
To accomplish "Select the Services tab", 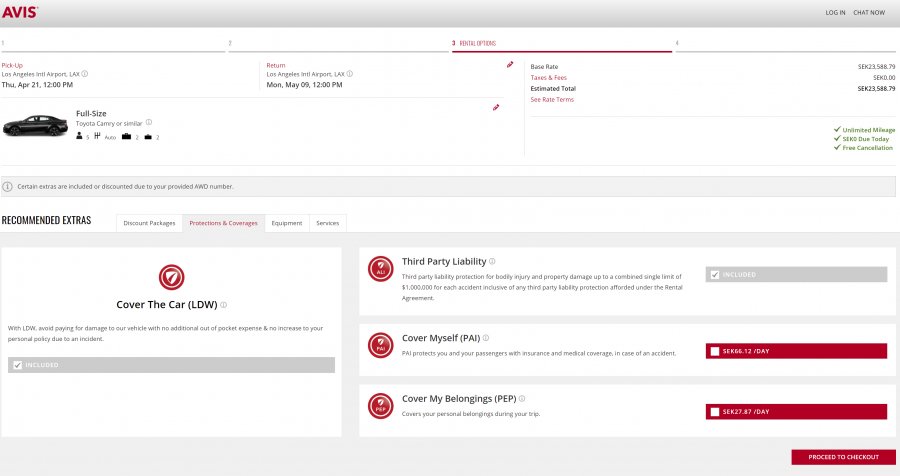I will click(x=327, y=223).
